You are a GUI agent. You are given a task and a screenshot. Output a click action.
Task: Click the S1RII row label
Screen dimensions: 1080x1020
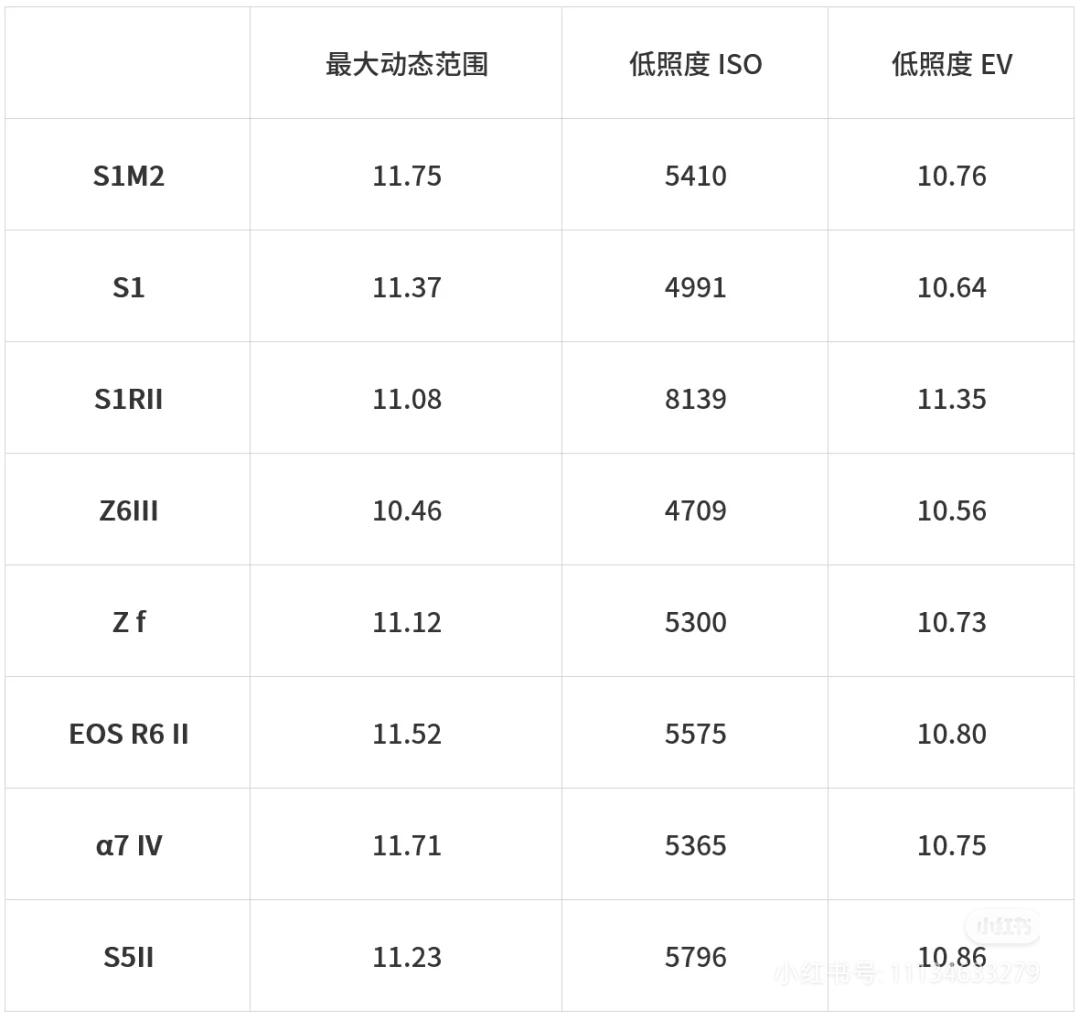[128, 399]
